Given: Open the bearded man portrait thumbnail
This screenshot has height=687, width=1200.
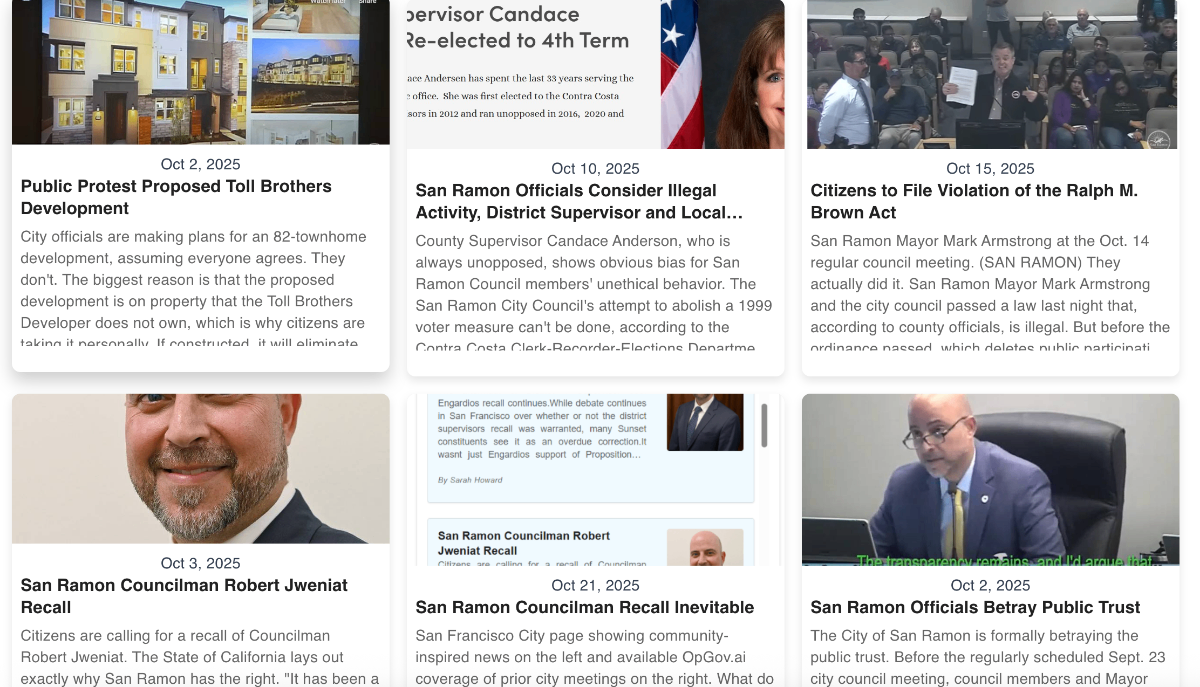Looking at the screenshot, I should pyautogui.click(x=200, y=468).
